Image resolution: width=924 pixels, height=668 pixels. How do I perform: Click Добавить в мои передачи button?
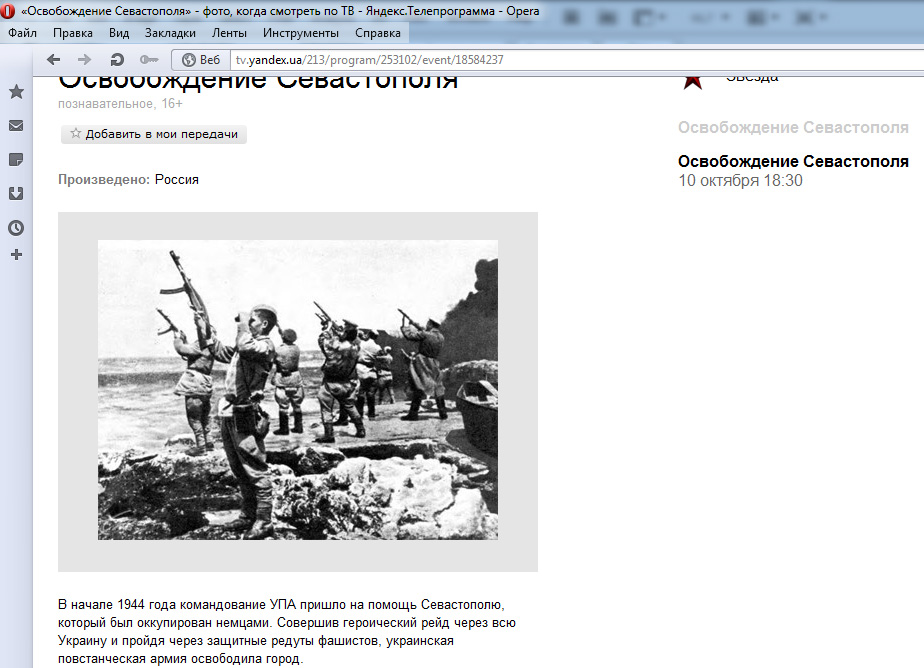click(154, 134)
